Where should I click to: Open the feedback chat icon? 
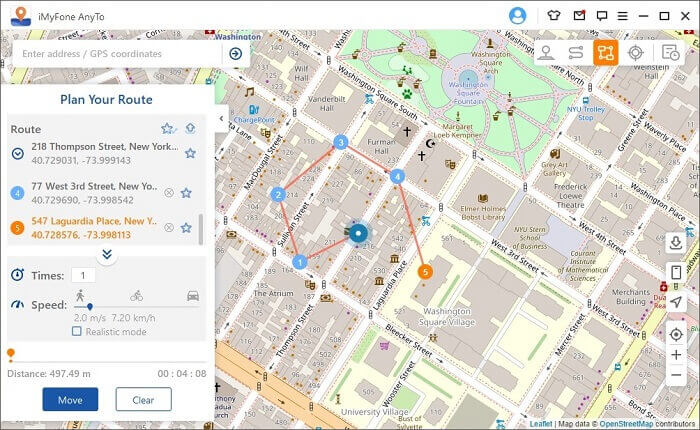coord(602,17)
